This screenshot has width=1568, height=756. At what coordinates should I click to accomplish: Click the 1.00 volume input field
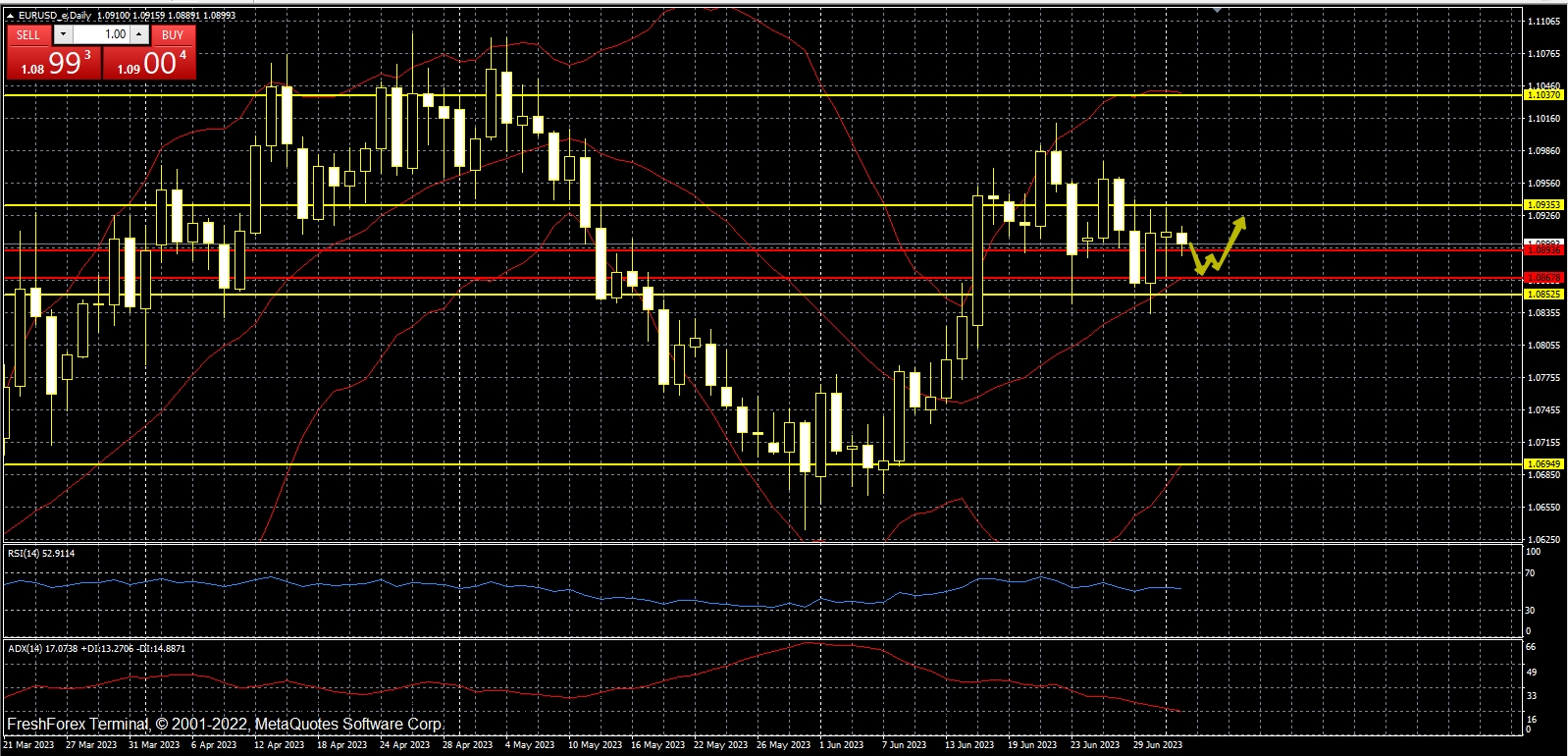tap(102, 34)
